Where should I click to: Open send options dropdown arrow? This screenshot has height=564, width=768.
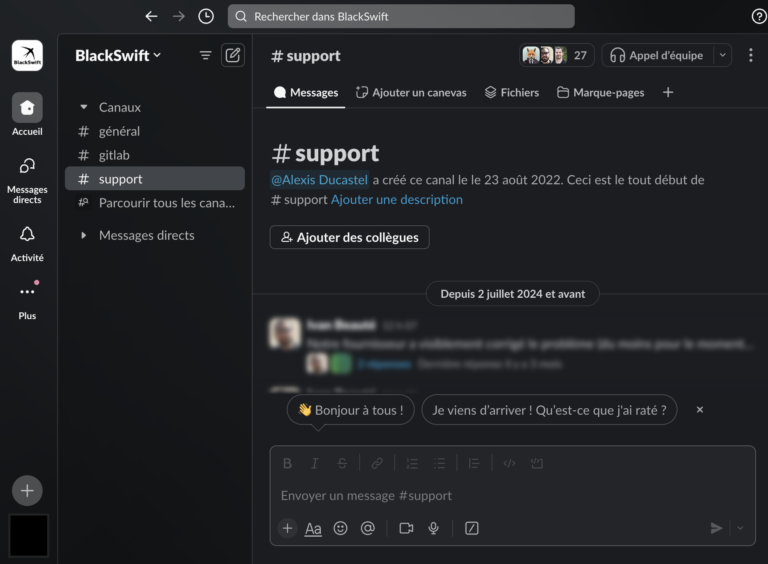pos(740,528)
